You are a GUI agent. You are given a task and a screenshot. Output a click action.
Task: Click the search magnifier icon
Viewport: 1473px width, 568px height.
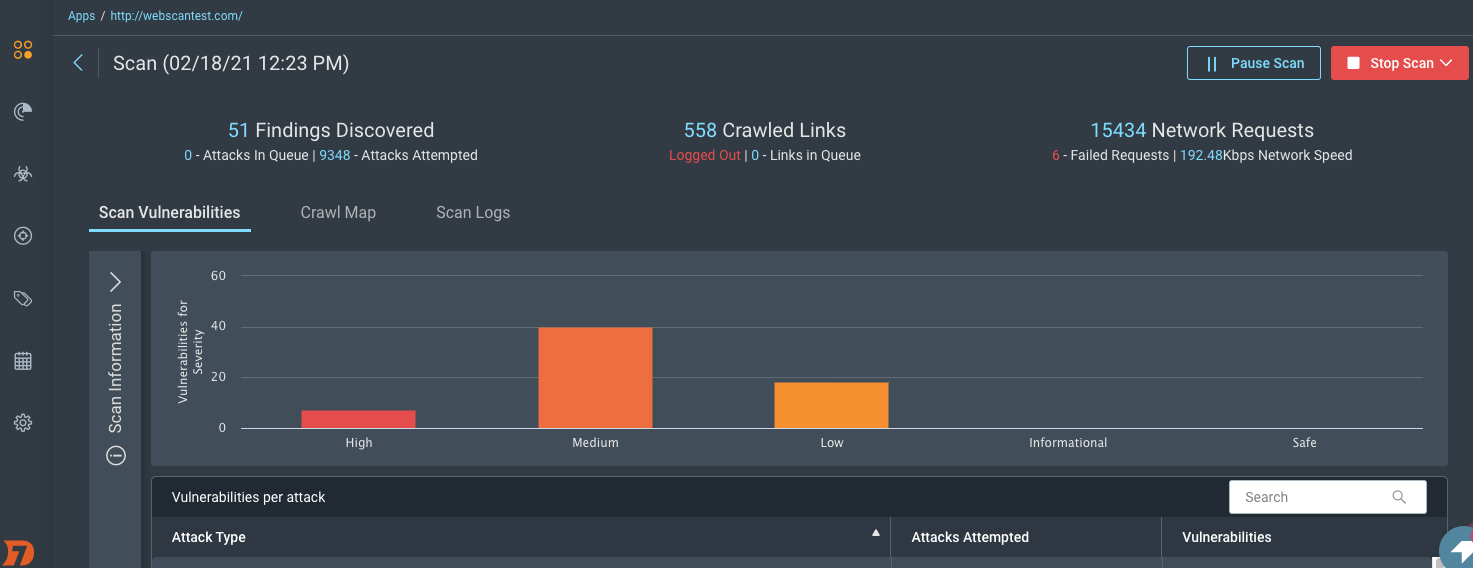pos(1399,497)
